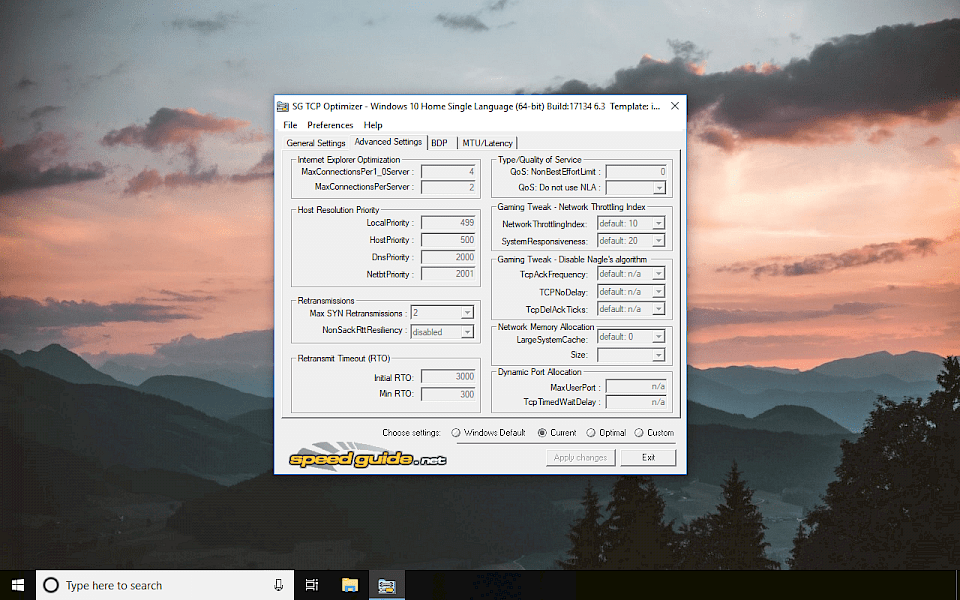Click the SG TCP Optimizer title bar icon
Screen dimensions: 960x600
[x=283, y=107]
